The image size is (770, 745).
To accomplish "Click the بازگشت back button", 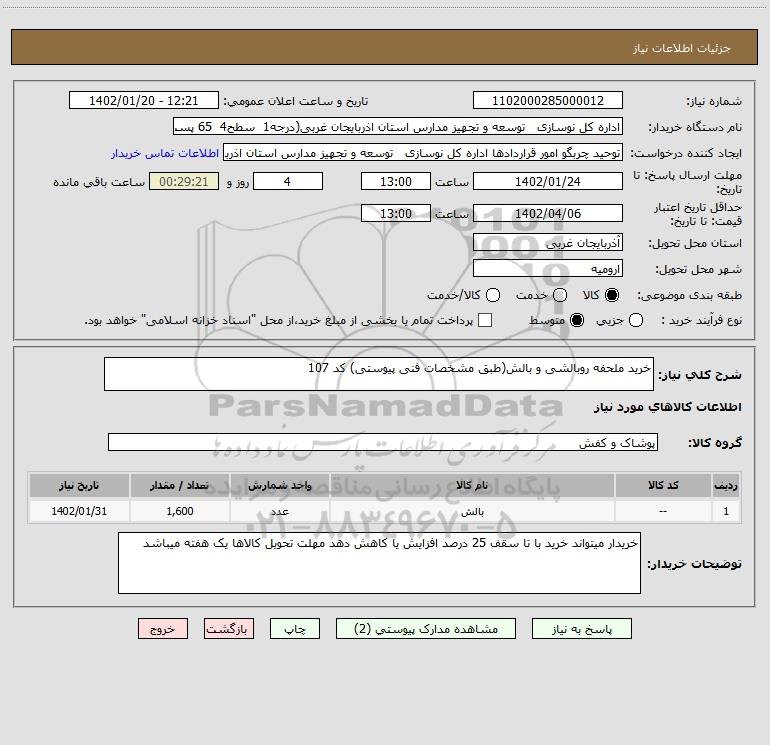I will (229, 629).
